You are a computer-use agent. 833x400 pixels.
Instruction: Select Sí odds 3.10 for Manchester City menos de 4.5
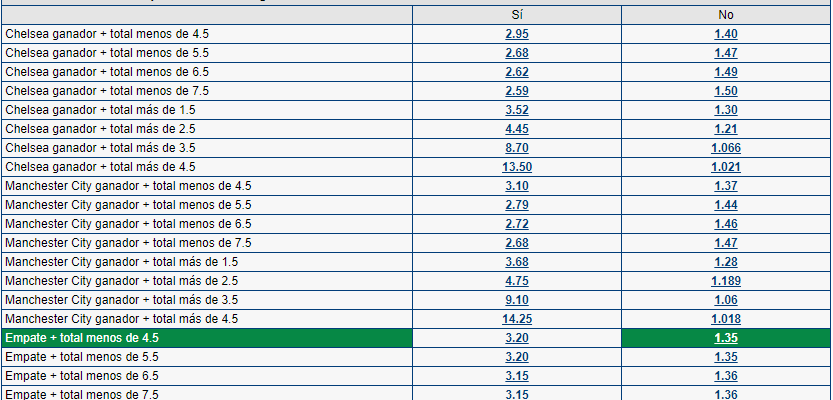516,186
